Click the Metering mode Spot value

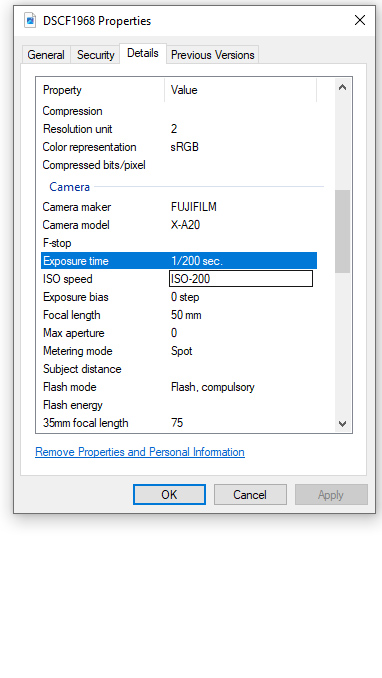[x=182, y=351]
